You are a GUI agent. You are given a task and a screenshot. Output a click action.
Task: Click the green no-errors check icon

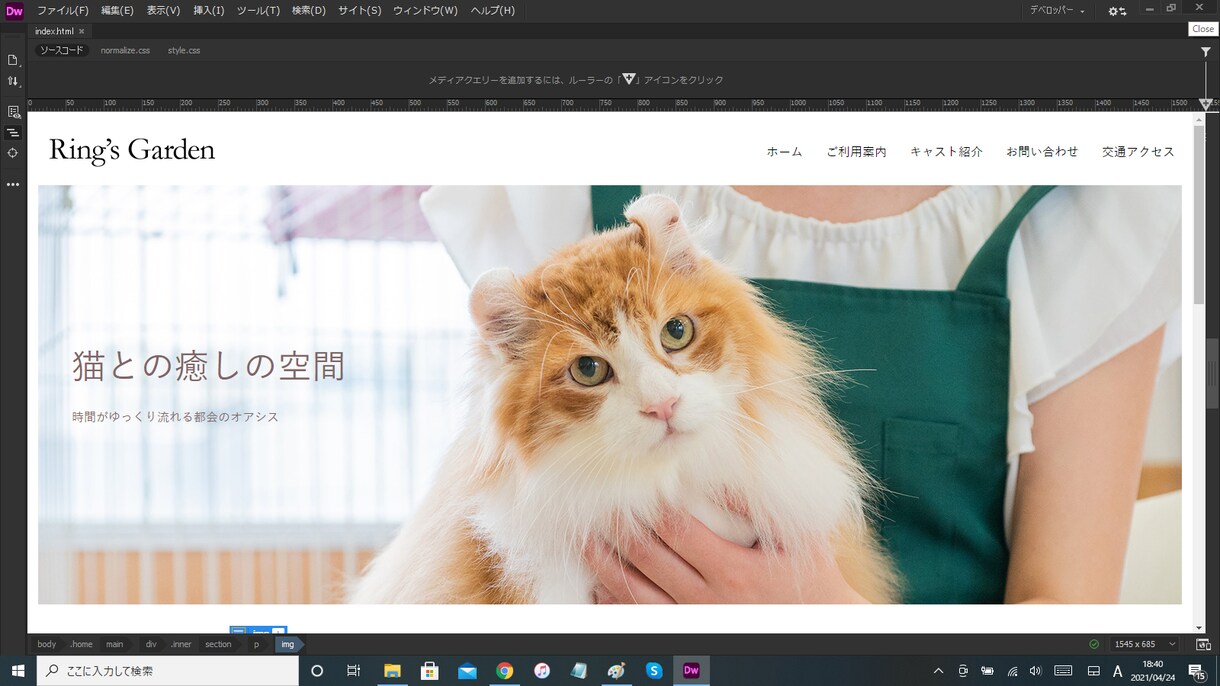point(1094,644)
